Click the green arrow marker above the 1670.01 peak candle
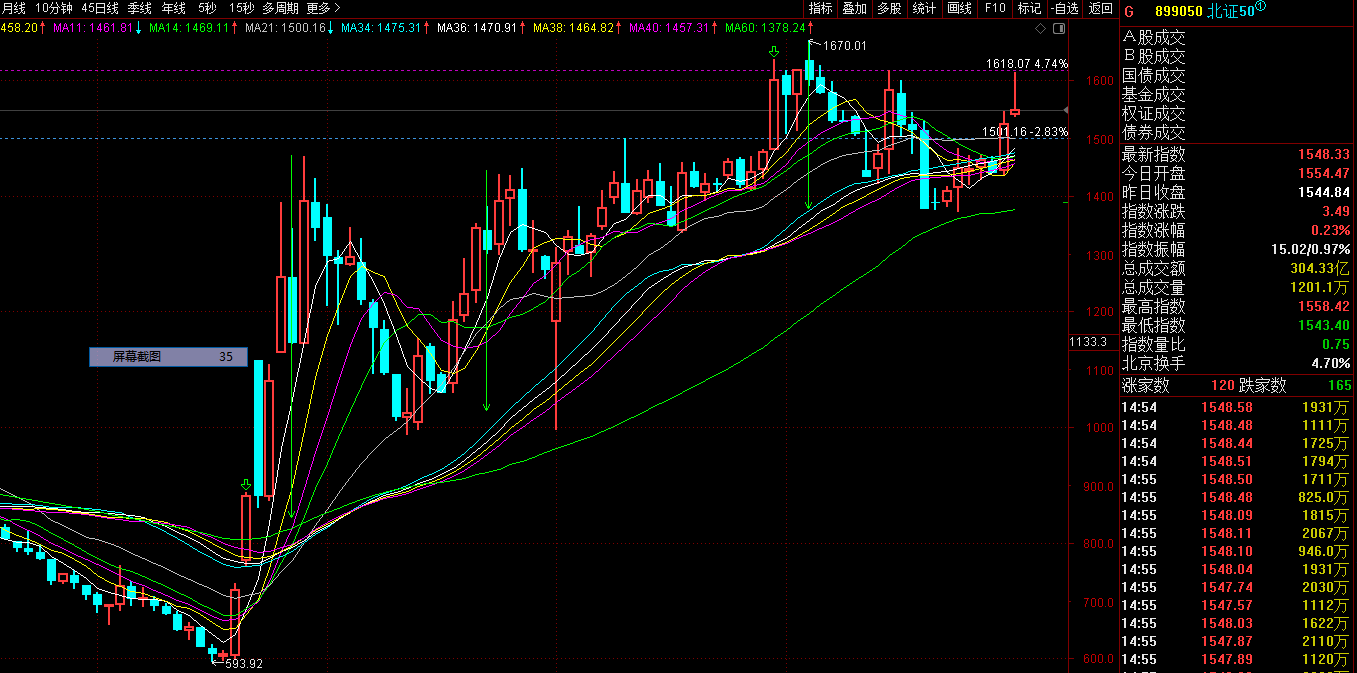The height and width of the screenshot is (673, 1357). point(774,51)
